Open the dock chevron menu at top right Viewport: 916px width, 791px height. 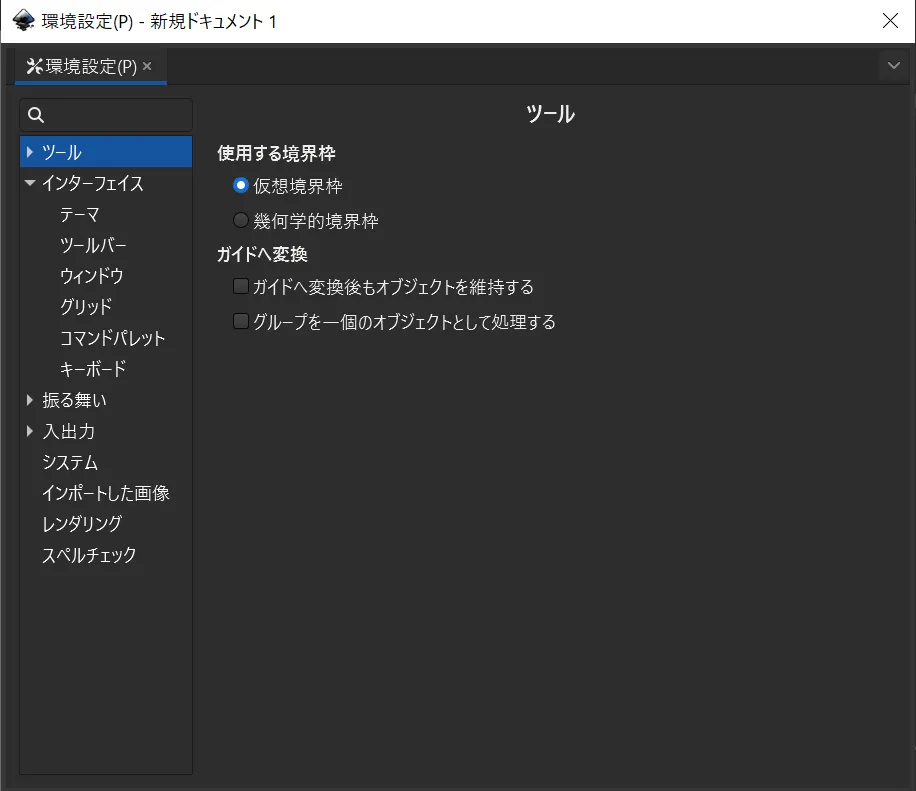click(x=893, y=65)
